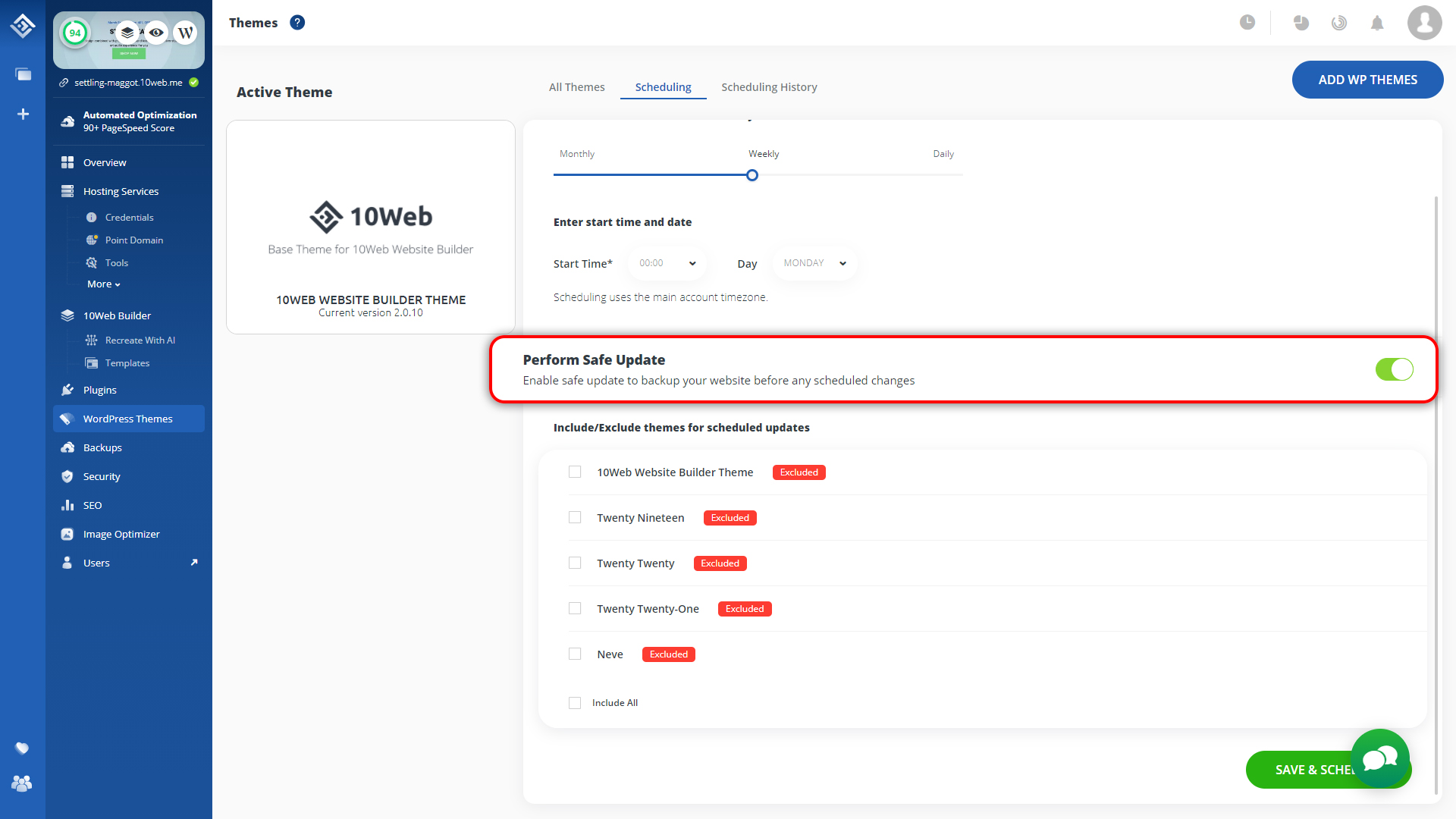This screenshot has width=1456, height=819.
Task: Open Credentials under Hosting Services
Action: pos(129,218)
